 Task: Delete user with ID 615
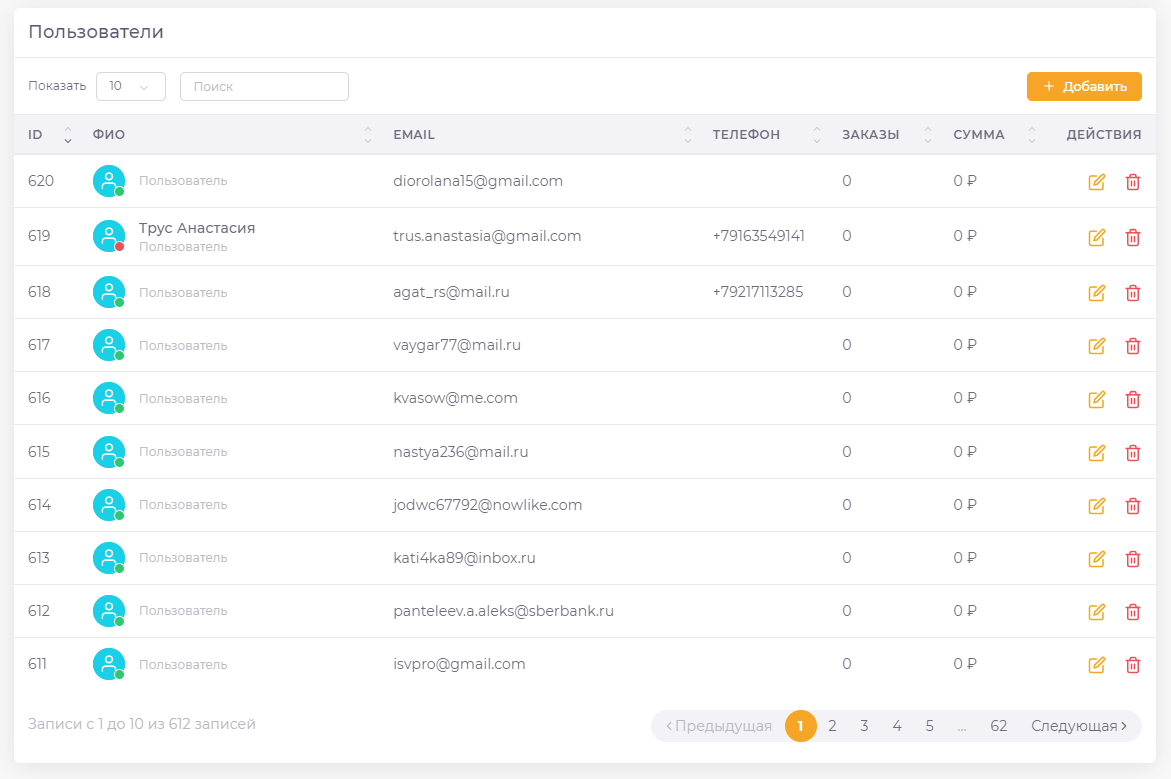click(1132, 453)
